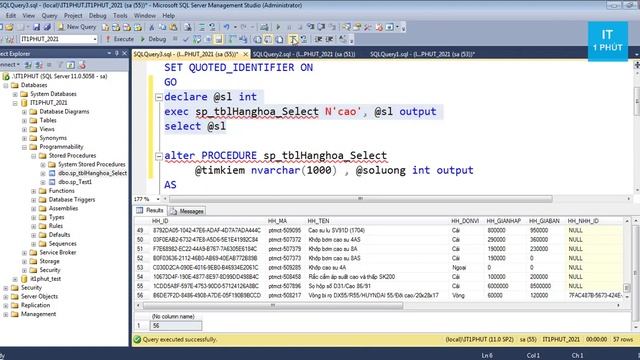Viewport: 640px width, 360px height.
Task: Collapse the Programmability folder
Action: 24,147
